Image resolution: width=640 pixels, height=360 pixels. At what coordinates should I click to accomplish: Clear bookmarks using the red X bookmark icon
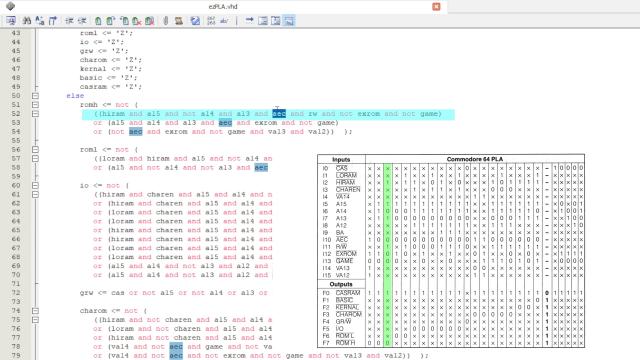tap(137, 20)
